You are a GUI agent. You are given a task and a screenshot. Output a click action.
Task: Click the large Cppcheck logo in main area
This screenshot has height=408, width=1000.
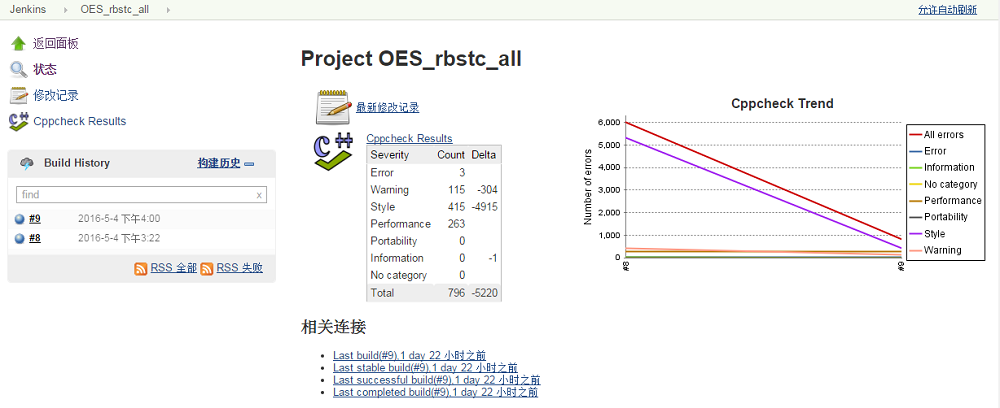tap(334, 151)
